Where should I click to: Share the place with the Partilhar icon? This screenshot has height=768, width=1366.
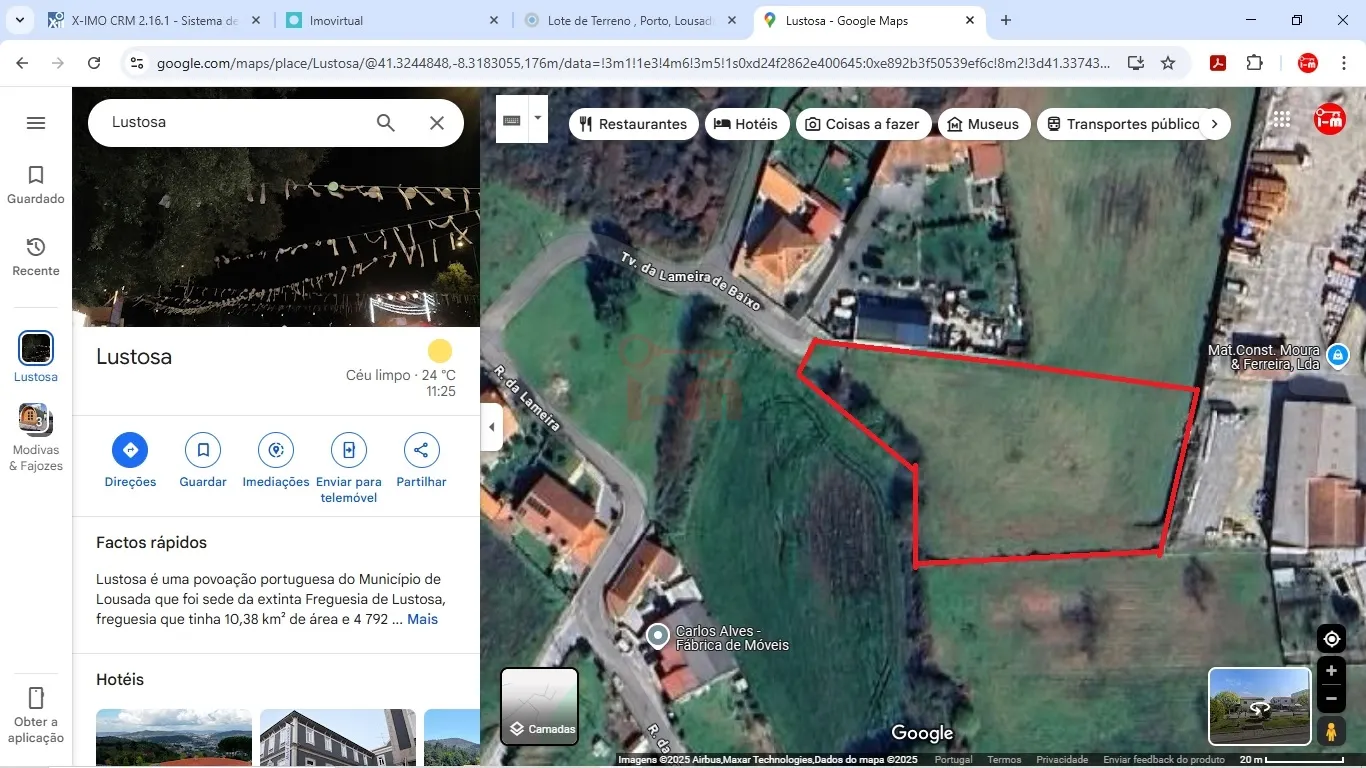[x=421, y=451]
